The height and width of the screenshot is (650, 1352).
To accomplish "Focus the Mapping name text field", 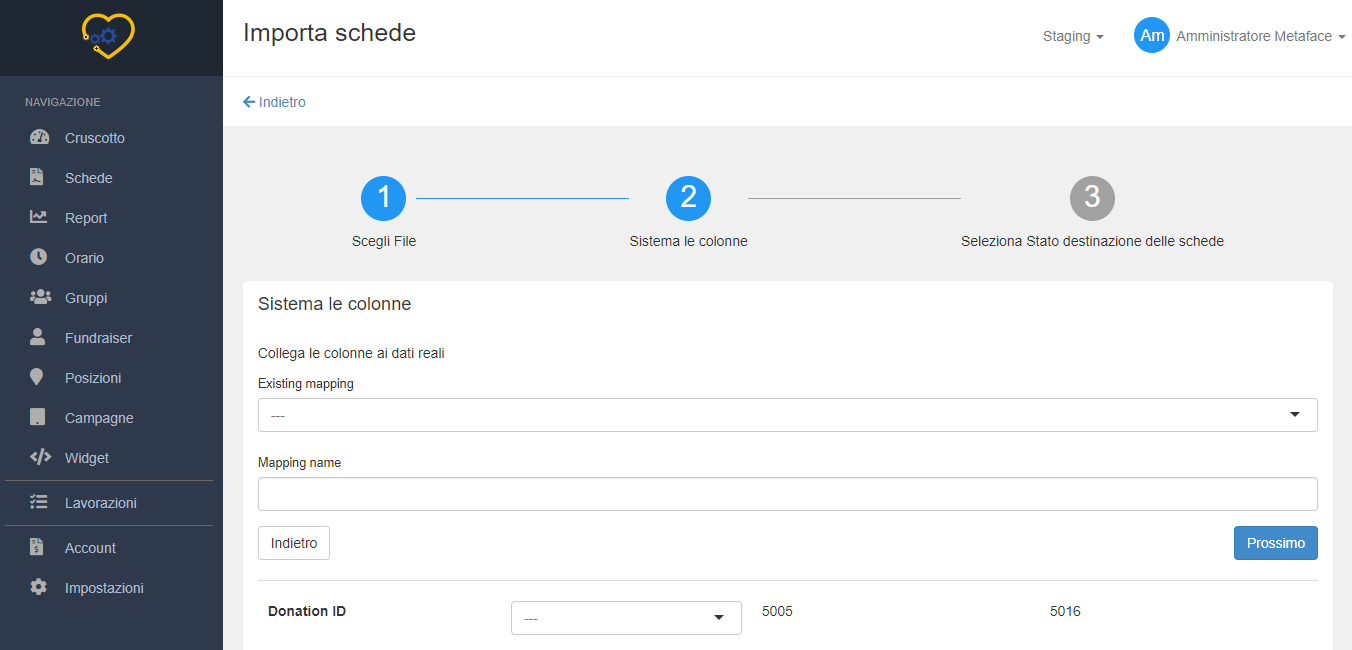I will (x=787, y=494).
